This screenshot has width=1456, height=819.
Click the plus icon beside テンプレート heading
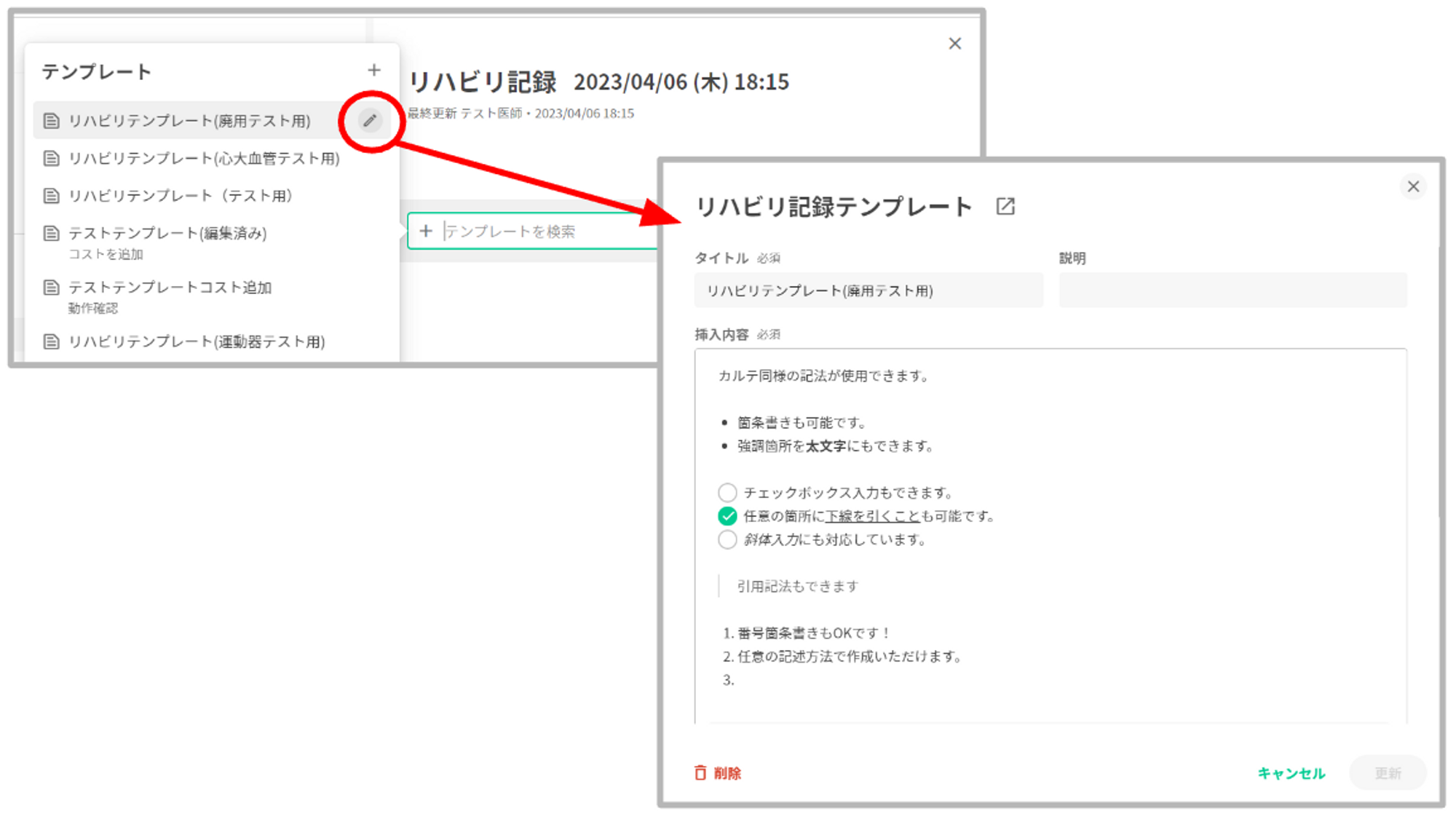[x=373, y=71]
